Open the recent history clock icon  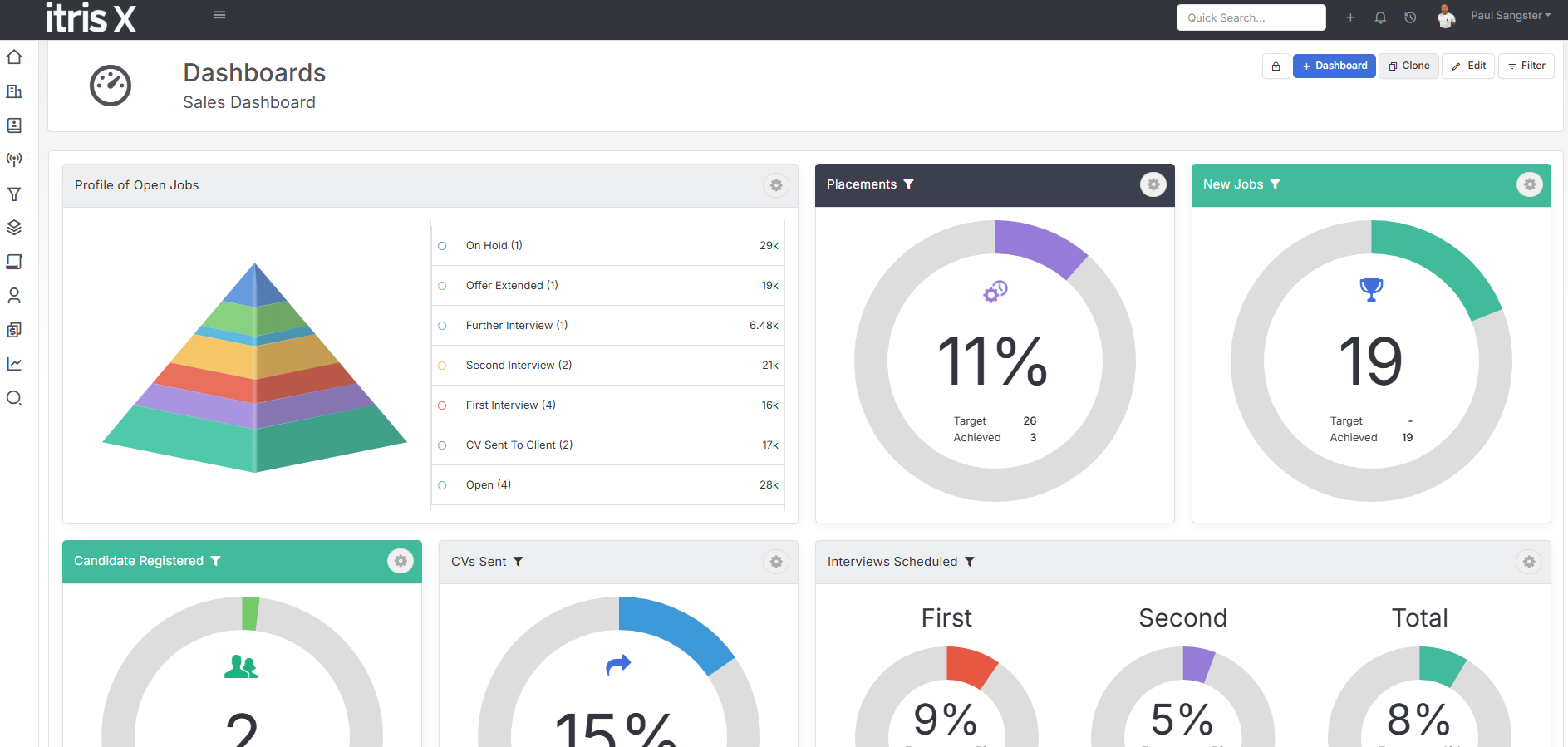(1410, 17)
